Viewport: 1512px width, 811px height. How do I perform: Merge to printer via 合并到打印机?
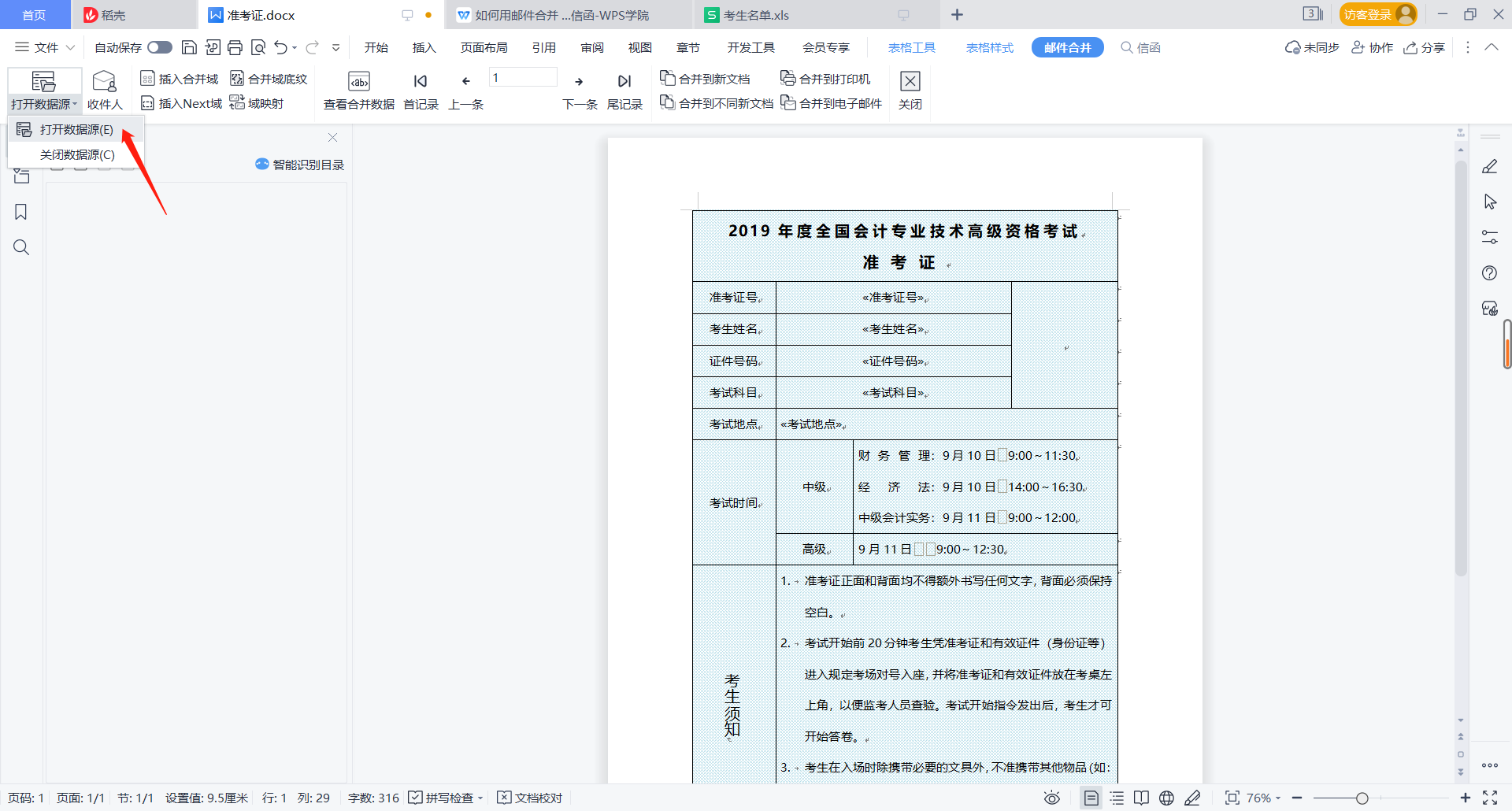pyautogui.click(x=825, y=78)
